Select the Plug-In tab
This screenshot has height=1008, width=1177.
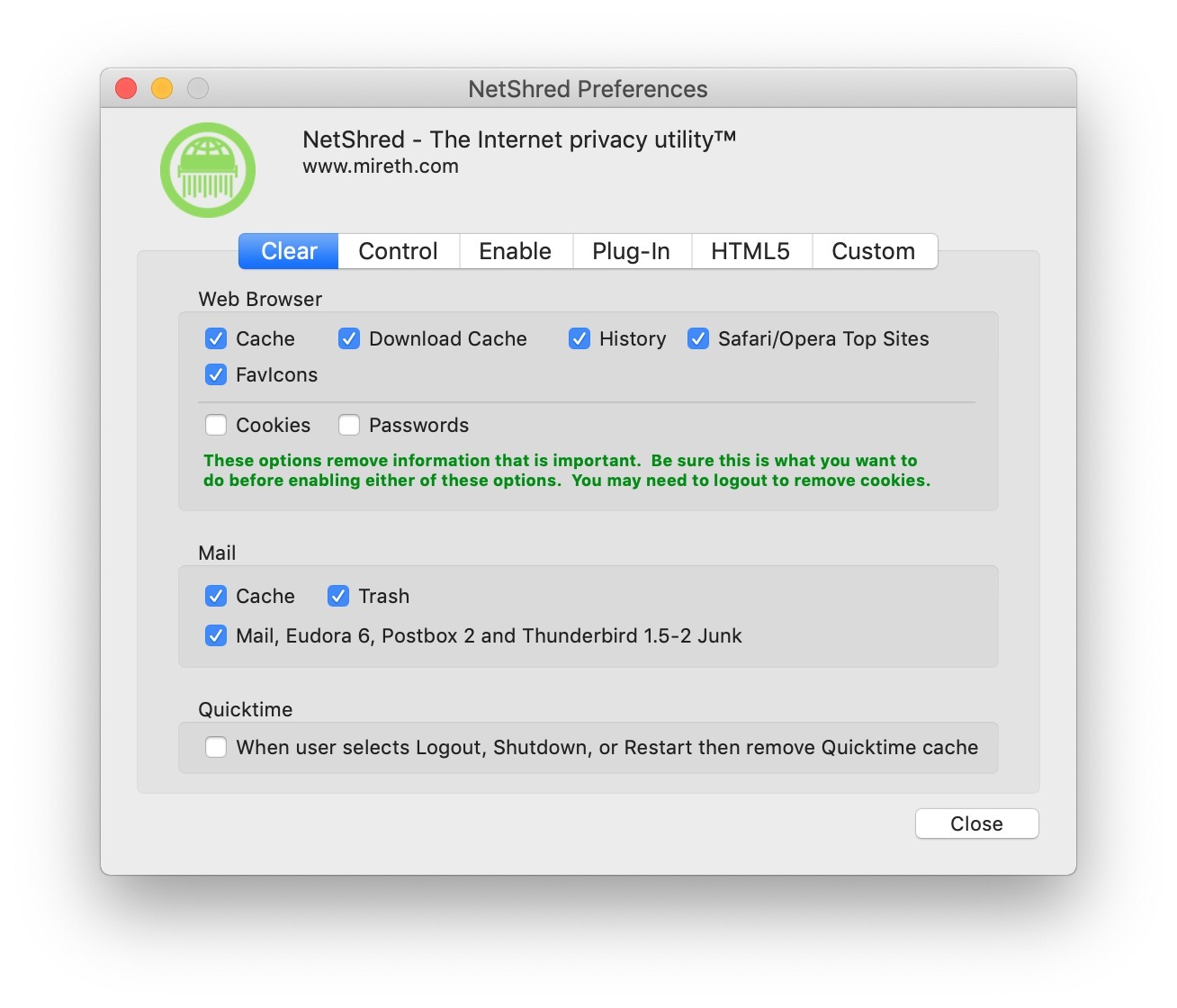632,251
